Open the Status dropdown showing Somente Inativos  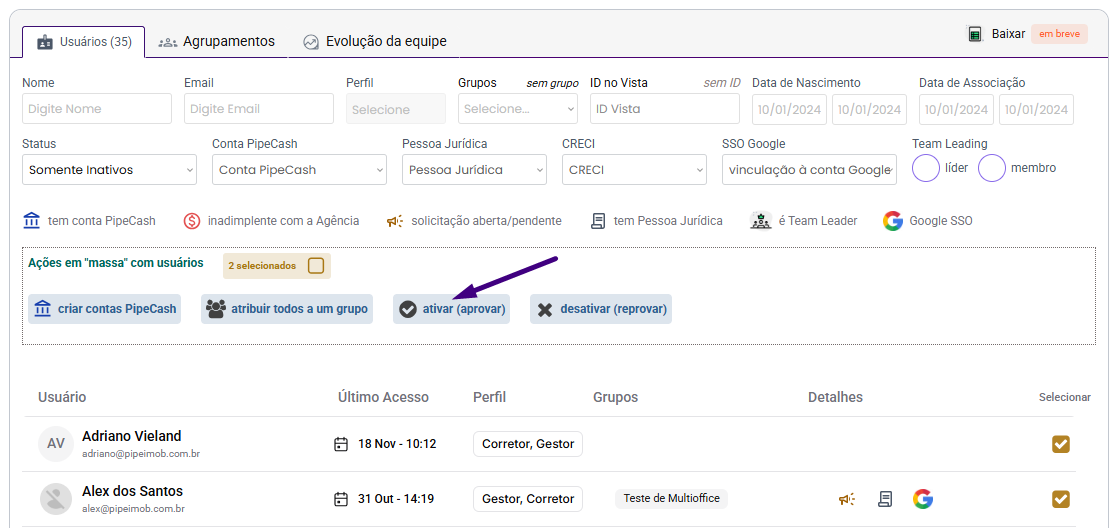110,170
